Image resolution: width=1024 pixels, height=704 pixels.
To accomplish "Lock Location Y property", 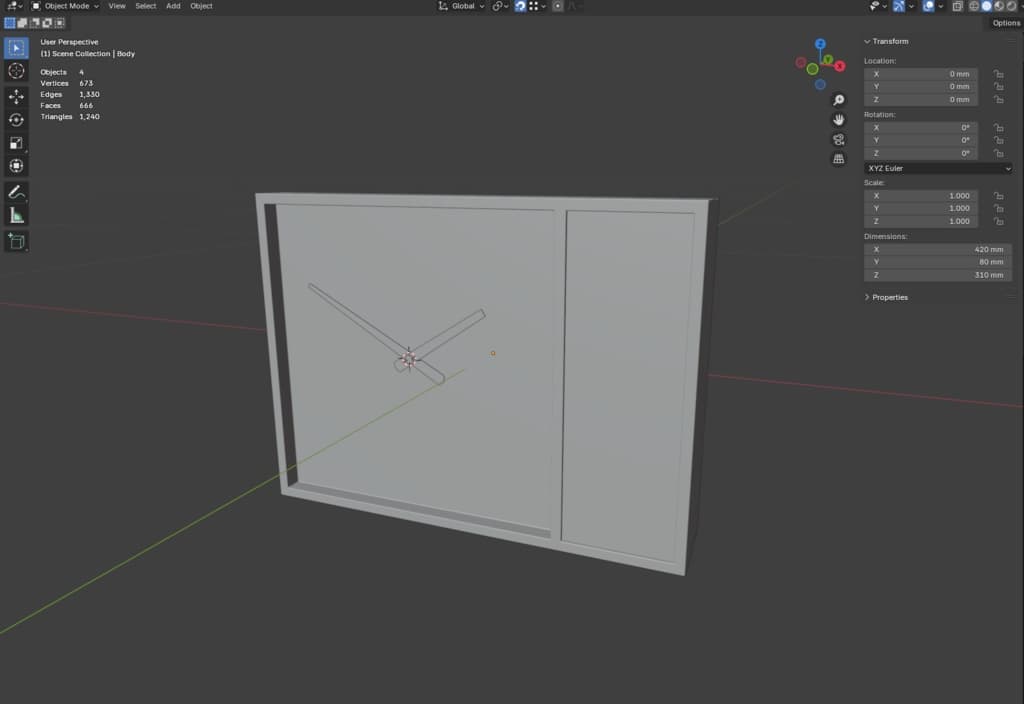I will click(999, 86).
